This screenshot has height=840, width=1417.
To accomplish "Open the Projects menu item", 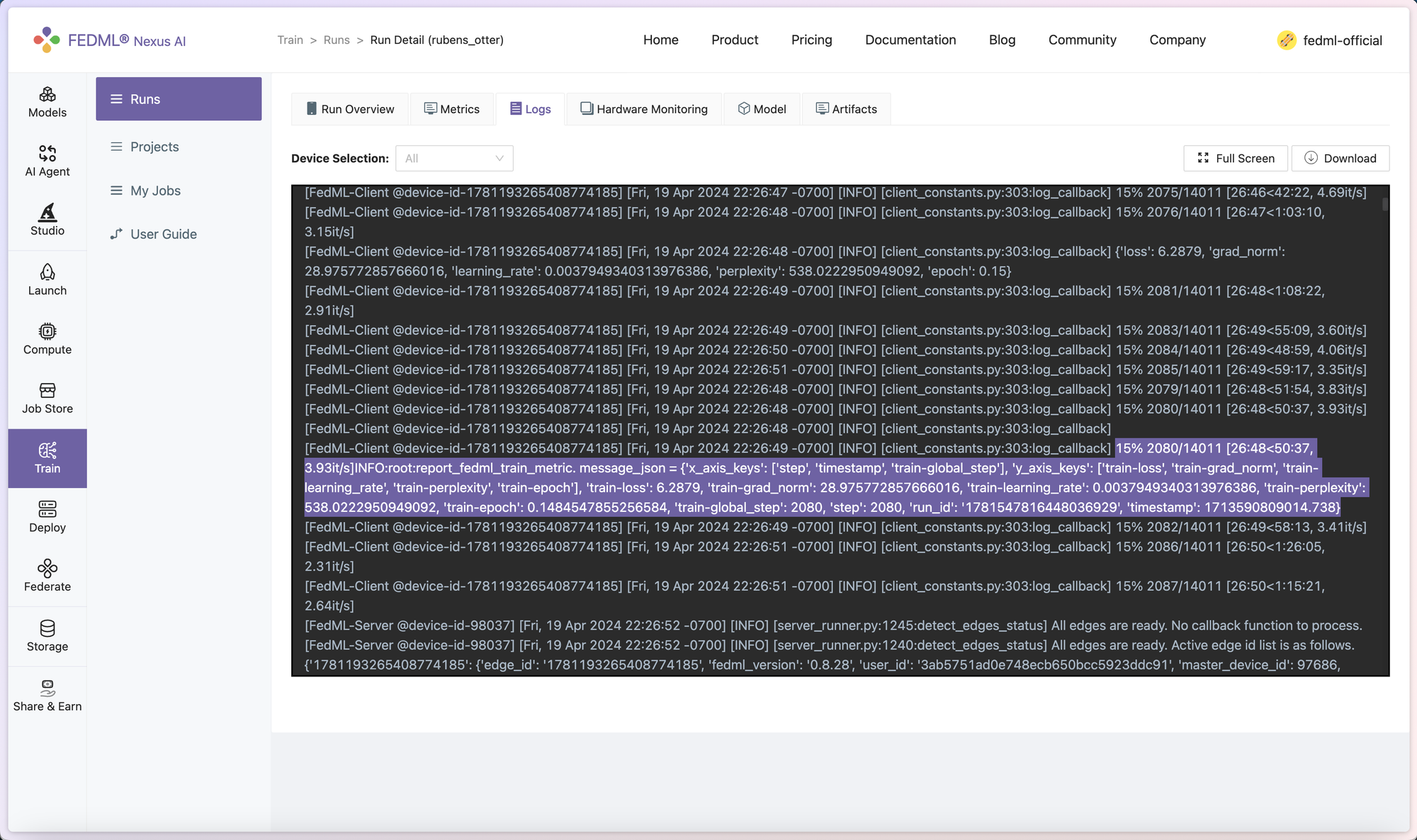I will coord(154,147).
